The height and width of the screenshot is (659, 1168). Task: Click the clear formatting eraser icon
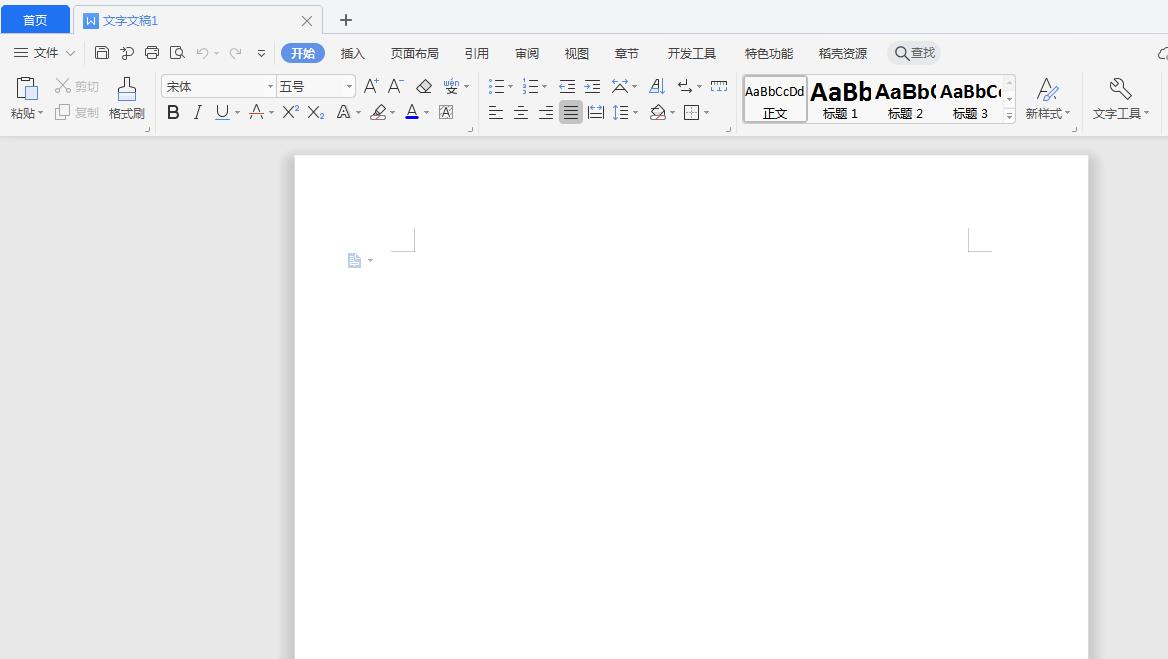pos(424,87)
